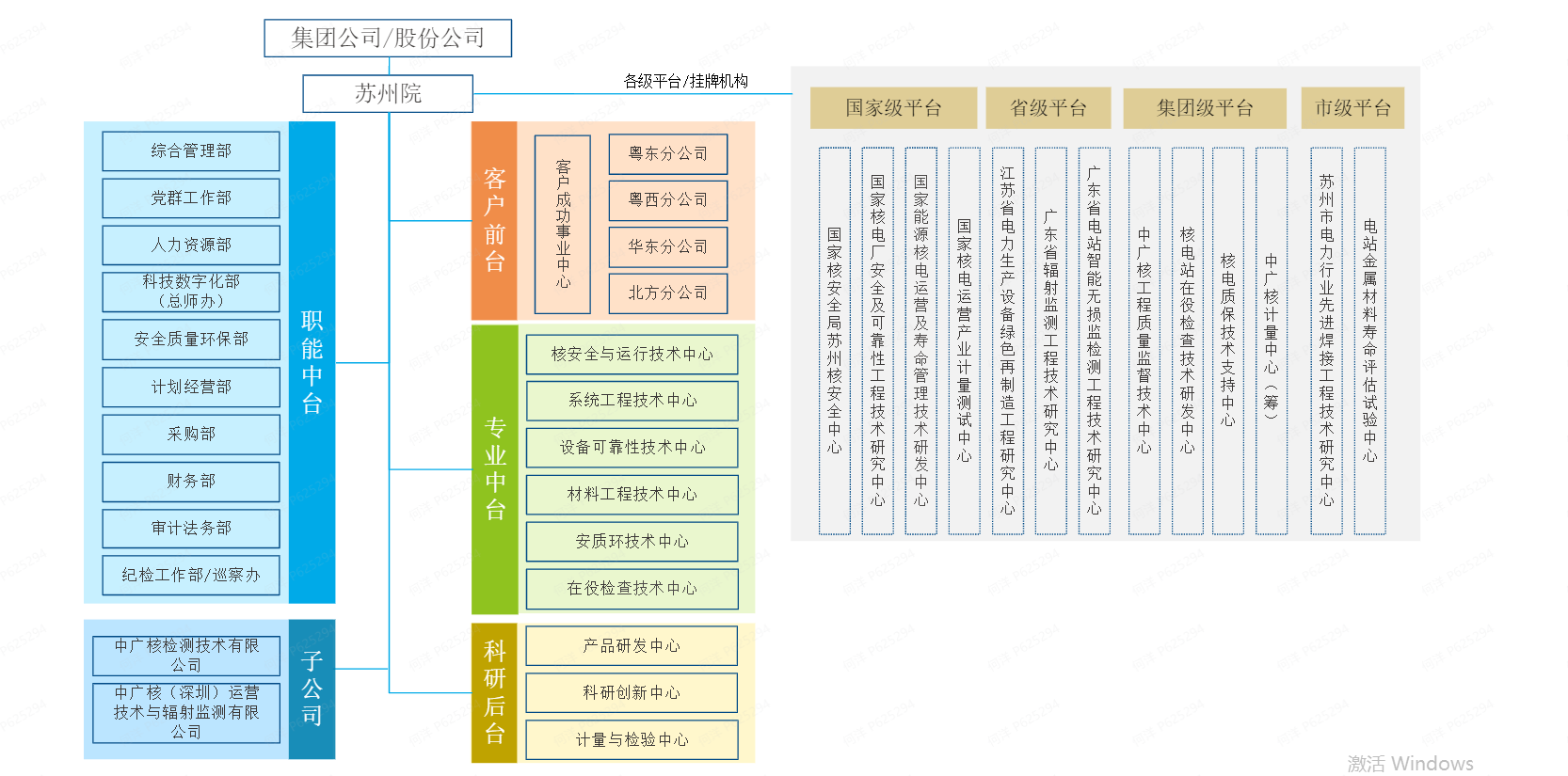
Task: Select the 省级平台 header
Action: [x=1048, y=108]
